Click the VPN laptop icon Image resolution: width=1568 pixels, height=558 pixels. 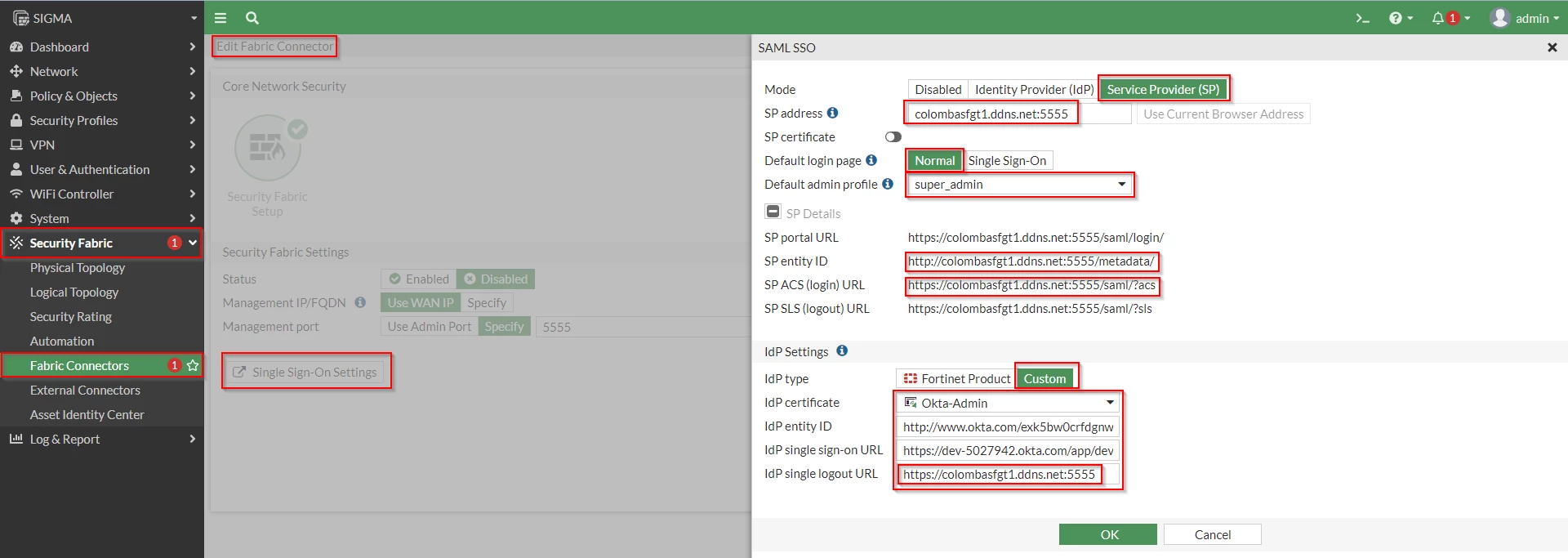click(x=16, y=145)
